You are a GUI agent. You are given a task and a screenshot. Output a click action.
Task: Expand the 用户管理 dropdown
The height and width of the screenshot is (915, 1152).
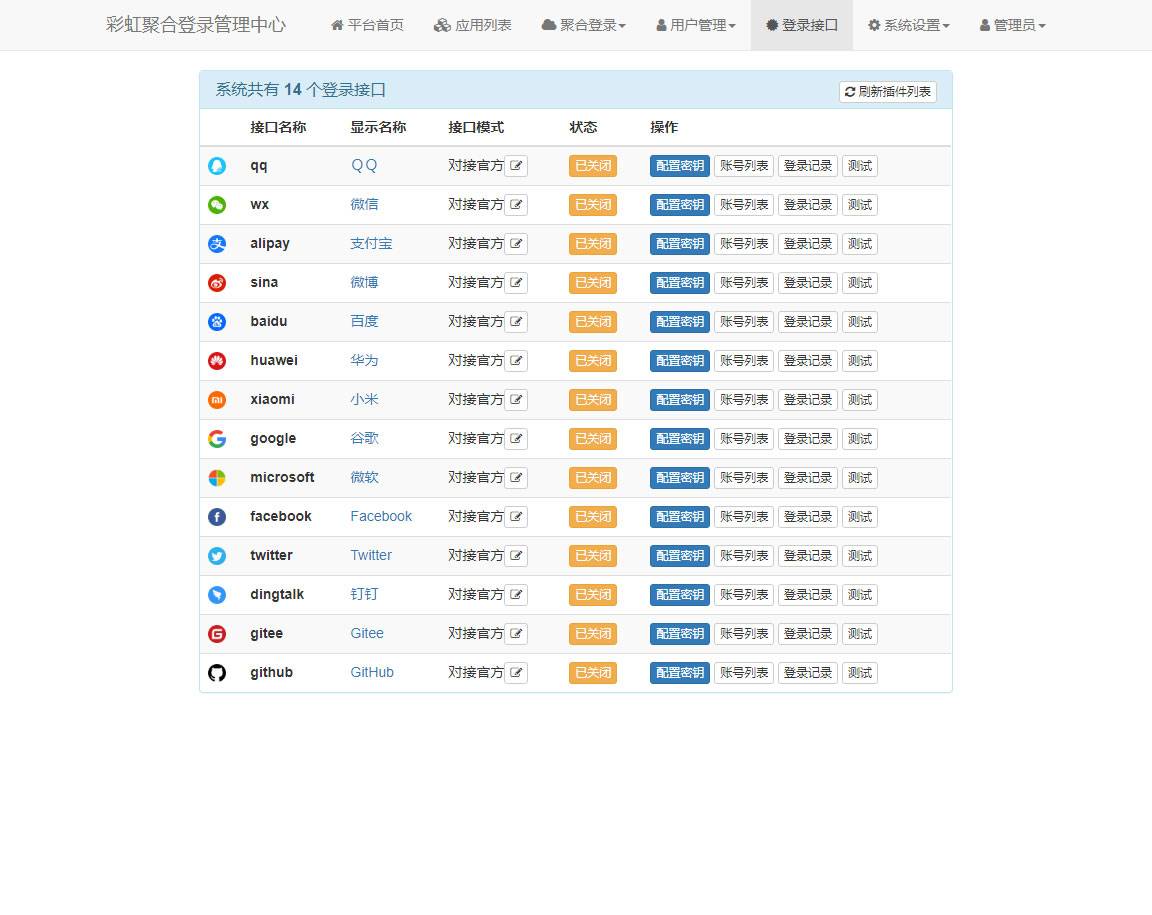pyautogui.click(x=695, y=26)
